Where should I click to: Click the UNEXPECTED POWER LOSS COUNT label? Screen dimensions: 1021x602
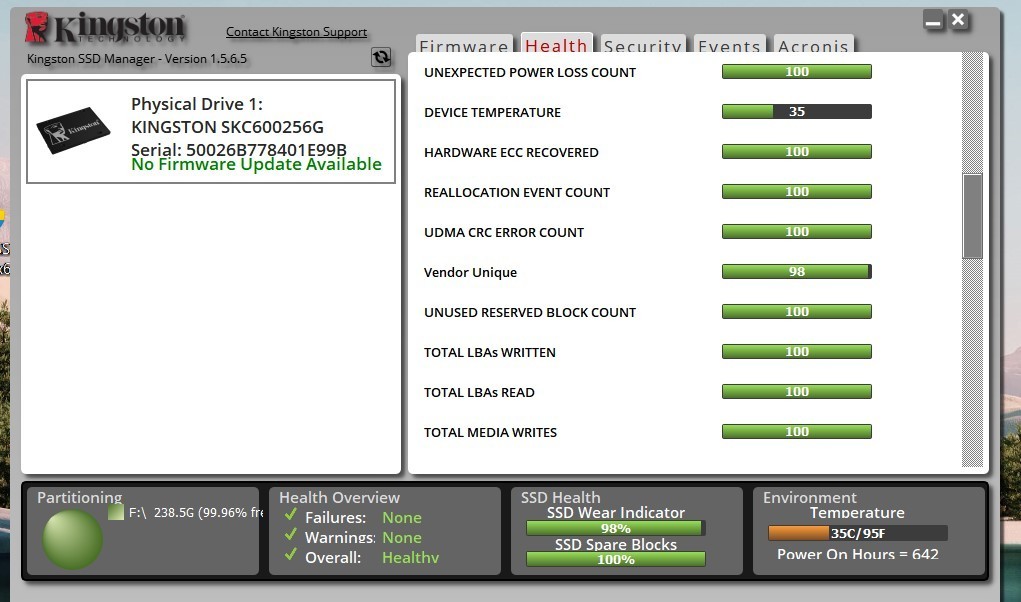tap(530, 72)
